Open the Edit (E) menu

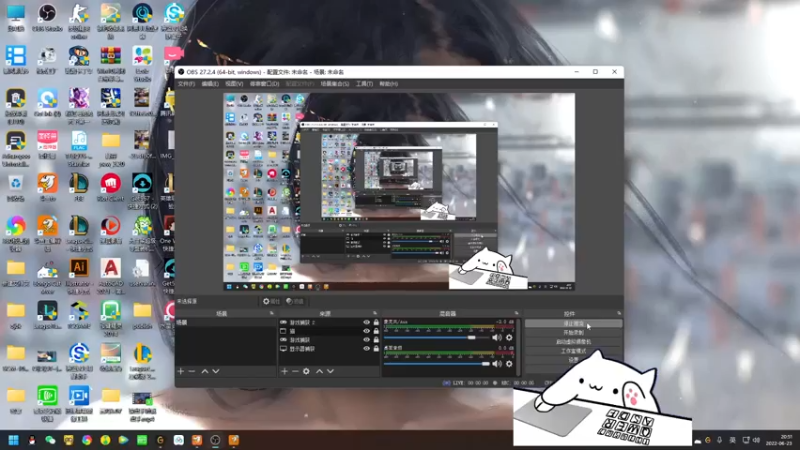click(210, 84)
